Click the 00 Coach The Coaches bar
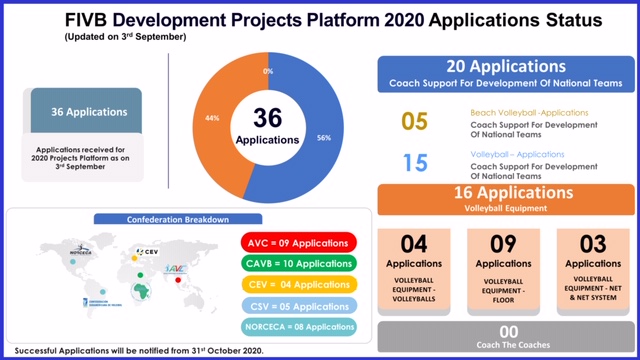640x360 pixels. (x=506, y=337)
